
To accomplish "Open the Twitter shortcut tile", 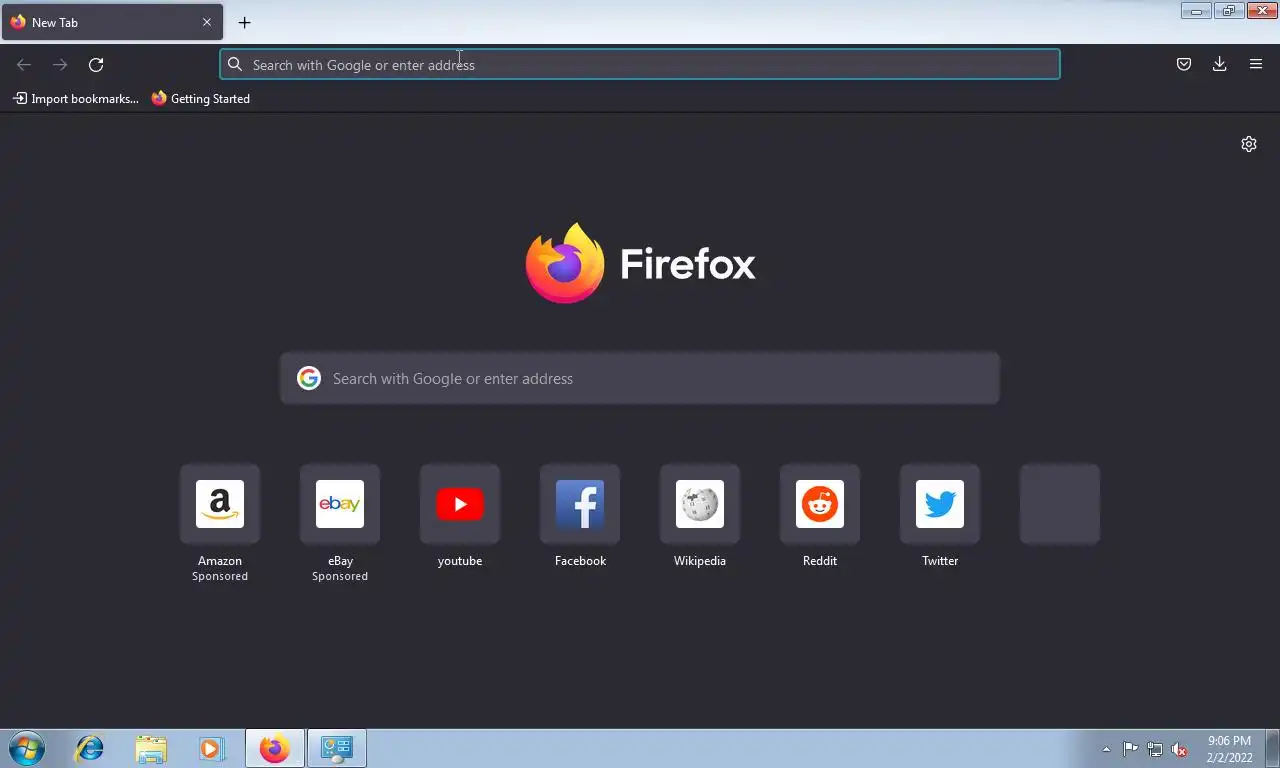I will [x=940, y=504].
